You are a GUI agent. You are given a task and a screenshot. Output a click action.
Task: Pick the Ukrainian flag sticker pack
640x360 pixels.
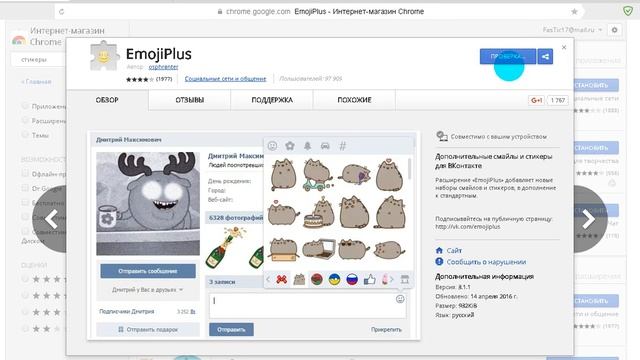click(334, 280)
